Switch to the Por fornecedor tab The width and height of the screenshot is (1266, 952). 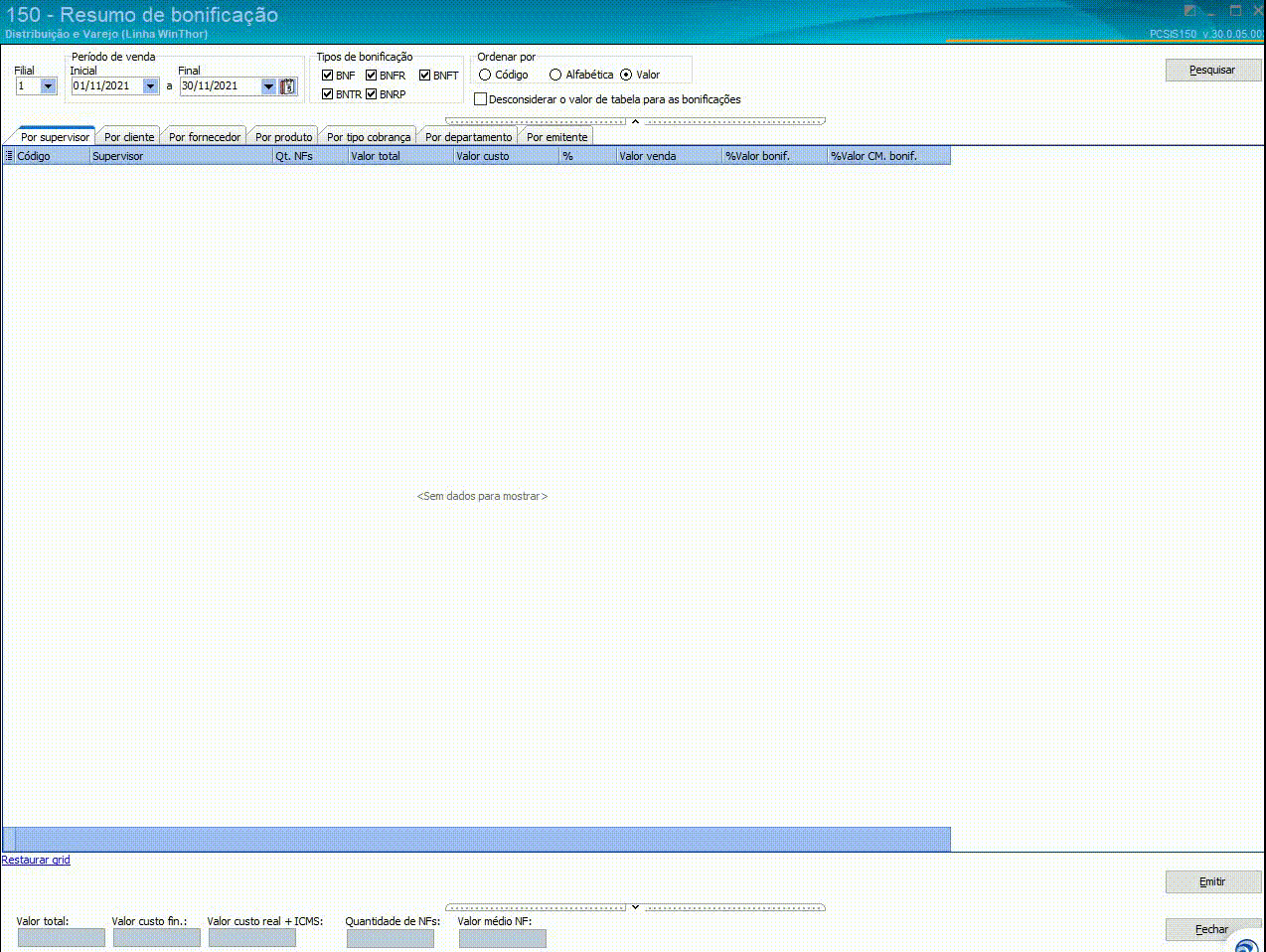[204, 137]
